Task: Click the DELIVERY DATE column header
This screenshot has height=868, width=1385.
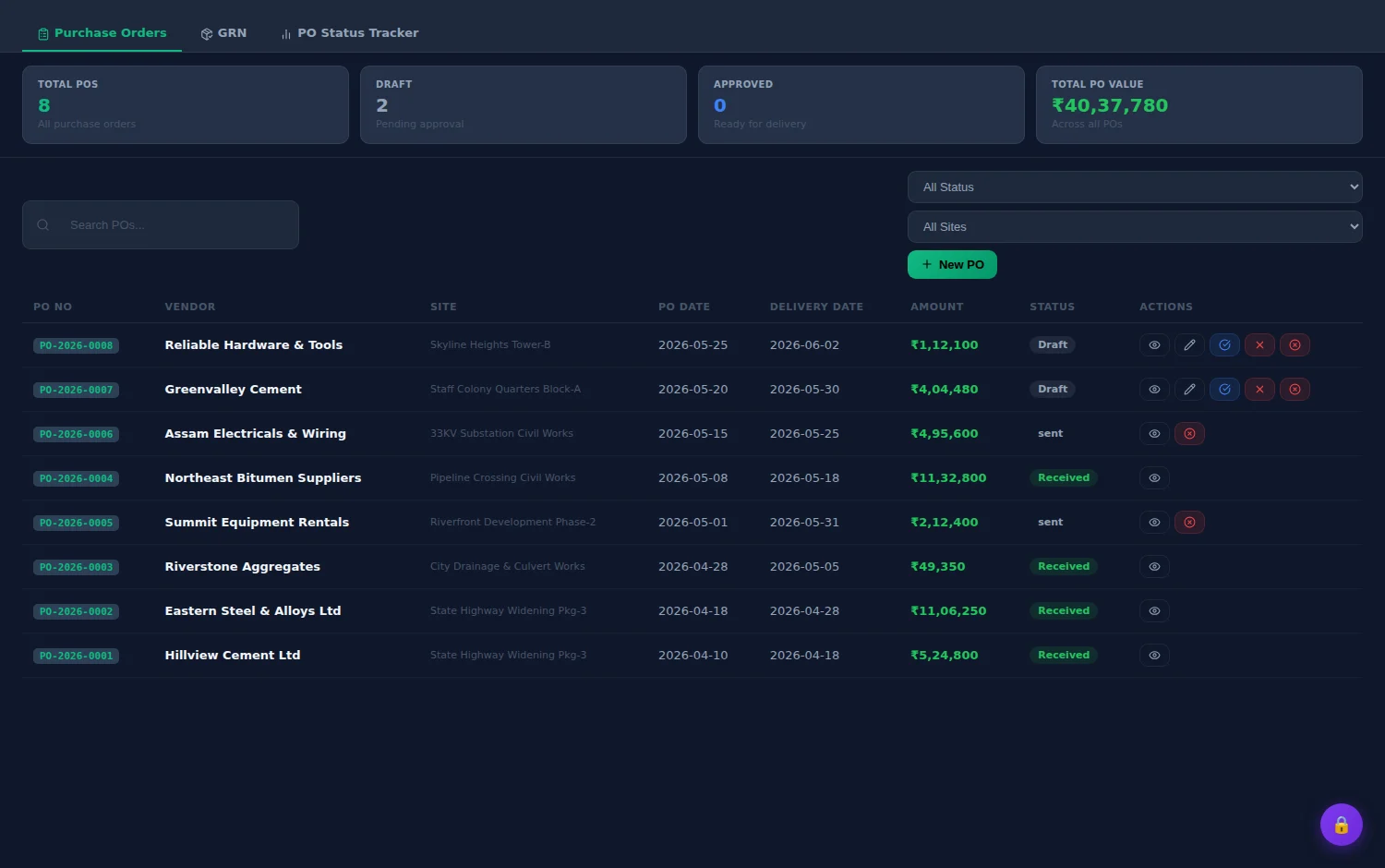Action: [x=816, y=307]
